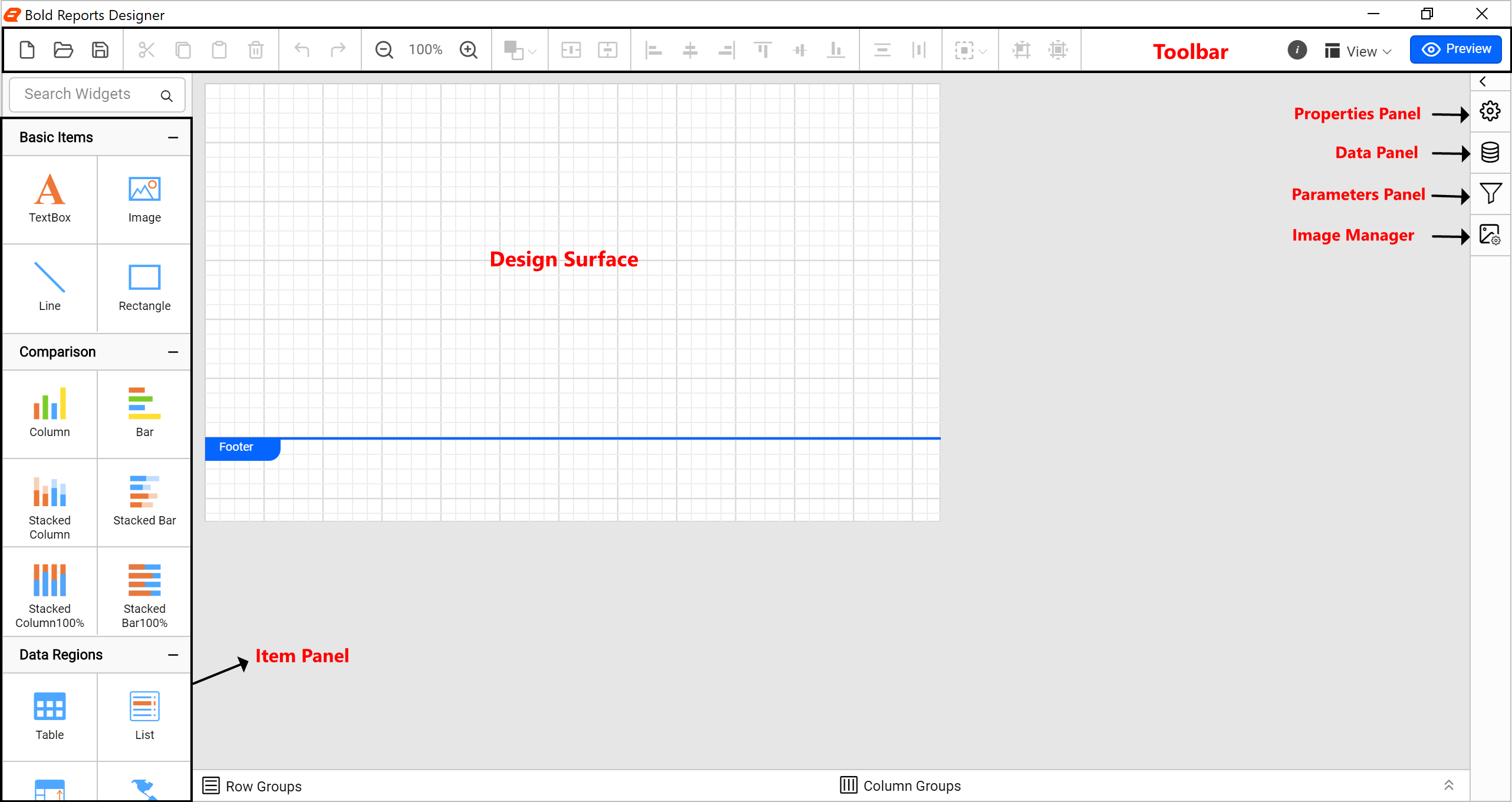Select the Stacked Bar chart widget
Screen dimensions: 1512x802
click(x=144, y=503)
